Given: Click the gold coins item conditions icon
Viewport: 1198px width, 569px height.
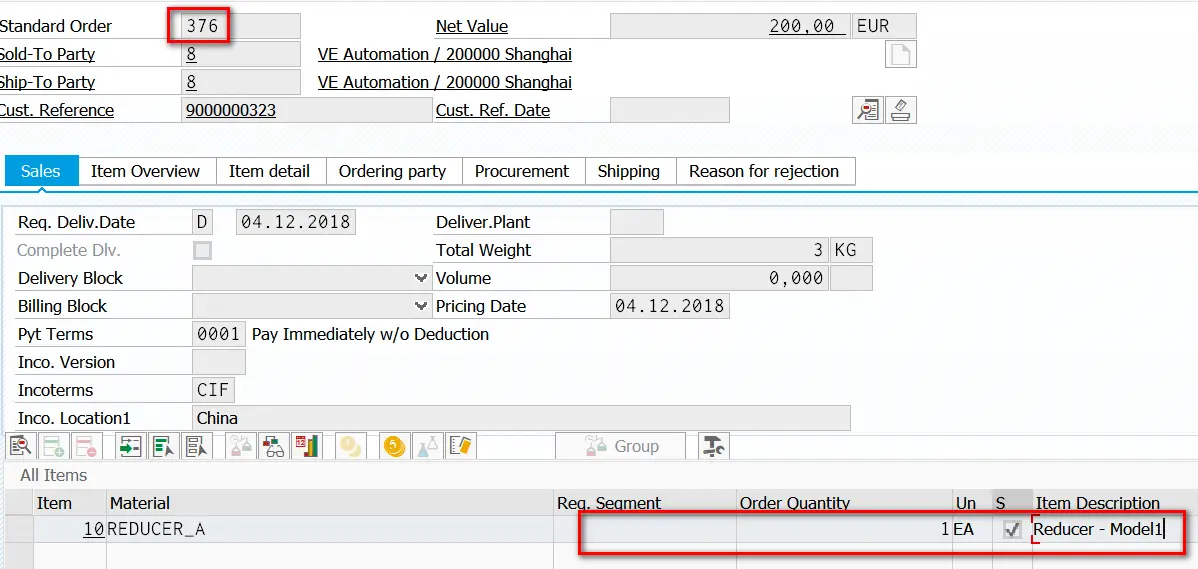Looking at the screenshot, I should [394, 445].
